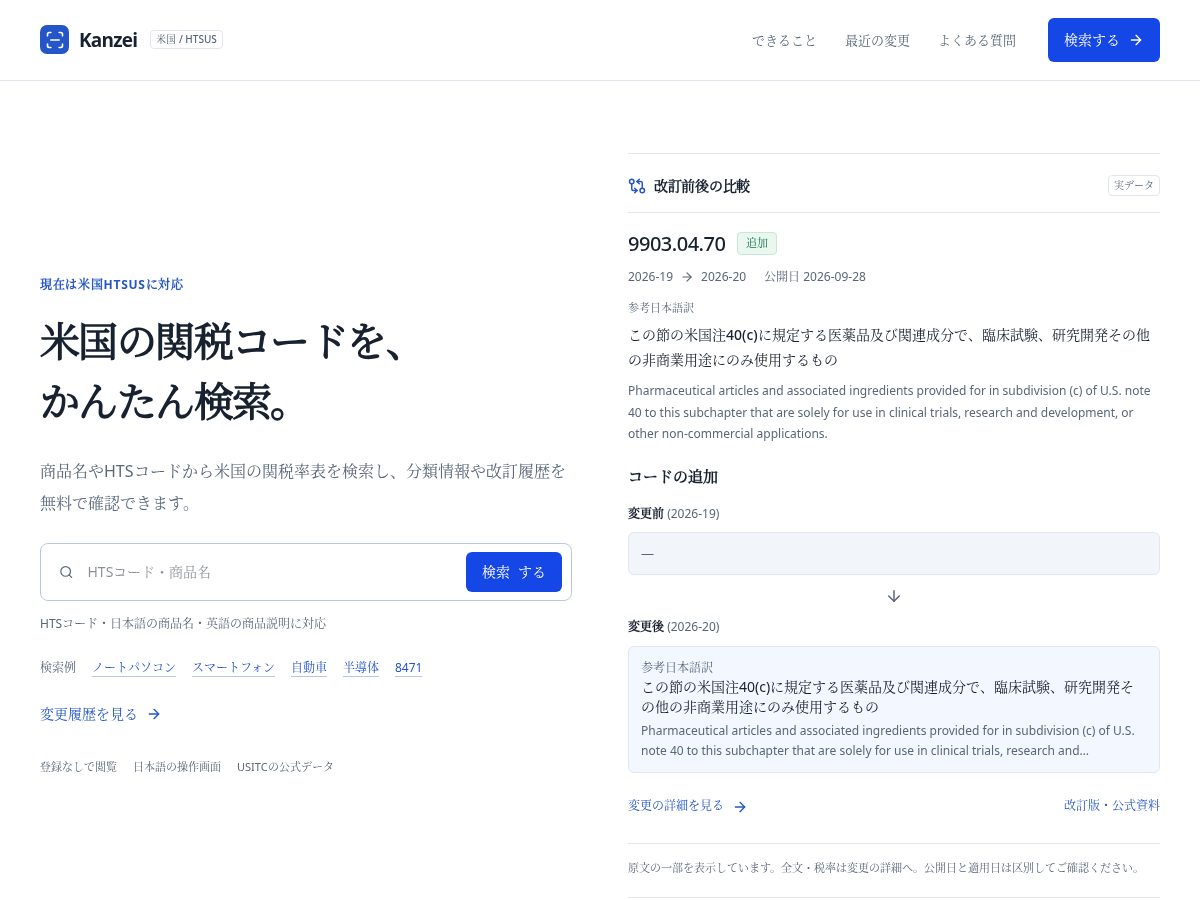Click arrow icon next to 変更履歴を見る

pos(154,714)
